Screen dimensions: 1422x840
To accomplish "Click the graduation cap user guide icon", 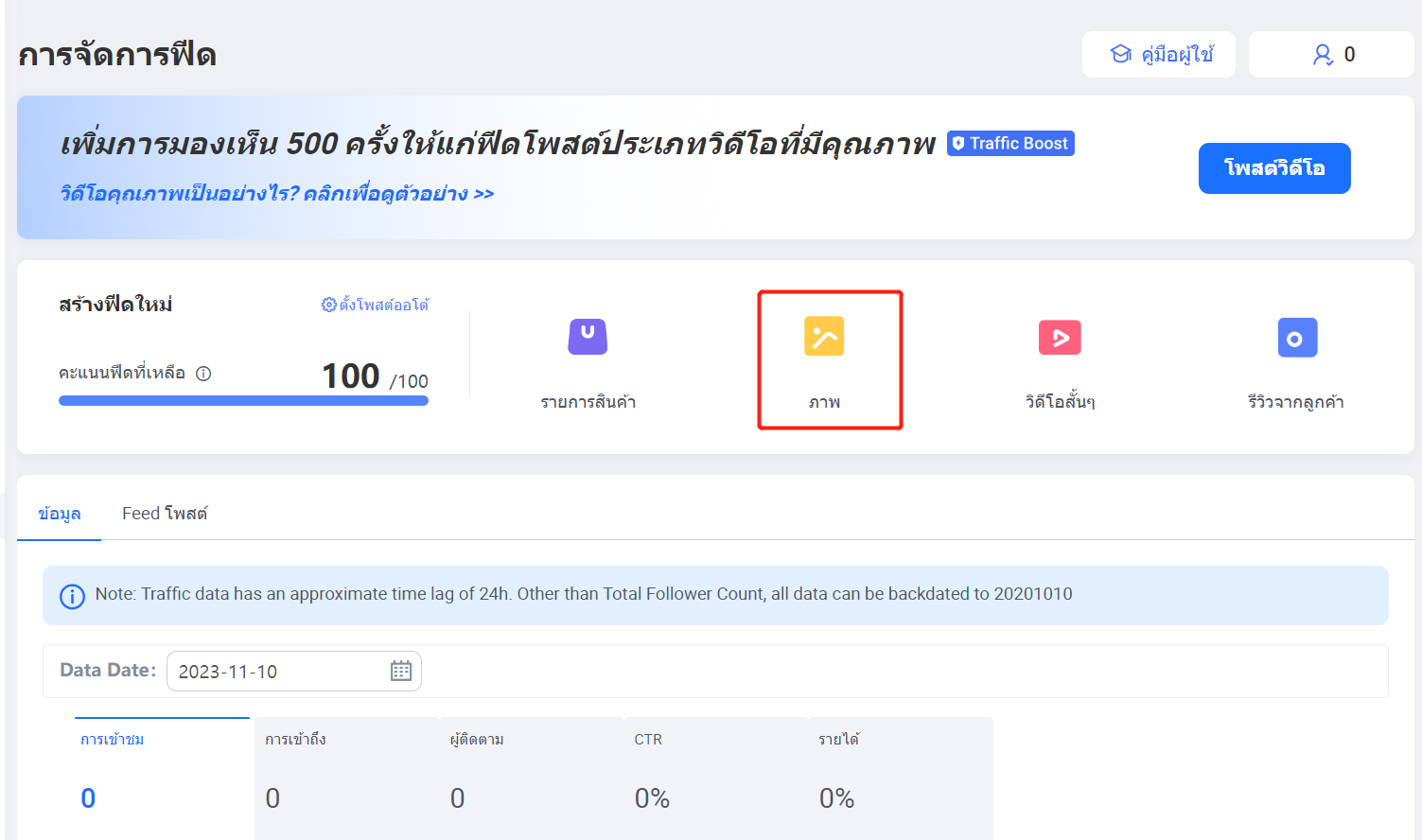I will [x=1121, y=55].
